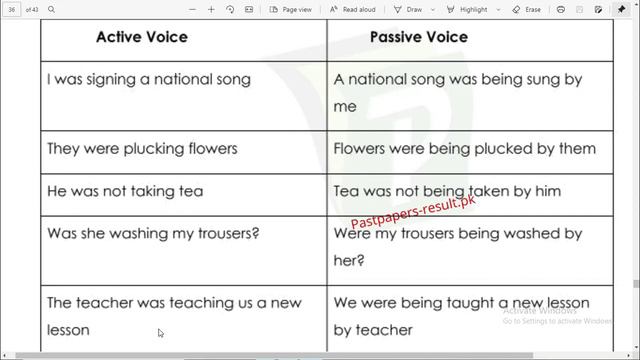Click the 'of 43' page count text

(32, 9)
